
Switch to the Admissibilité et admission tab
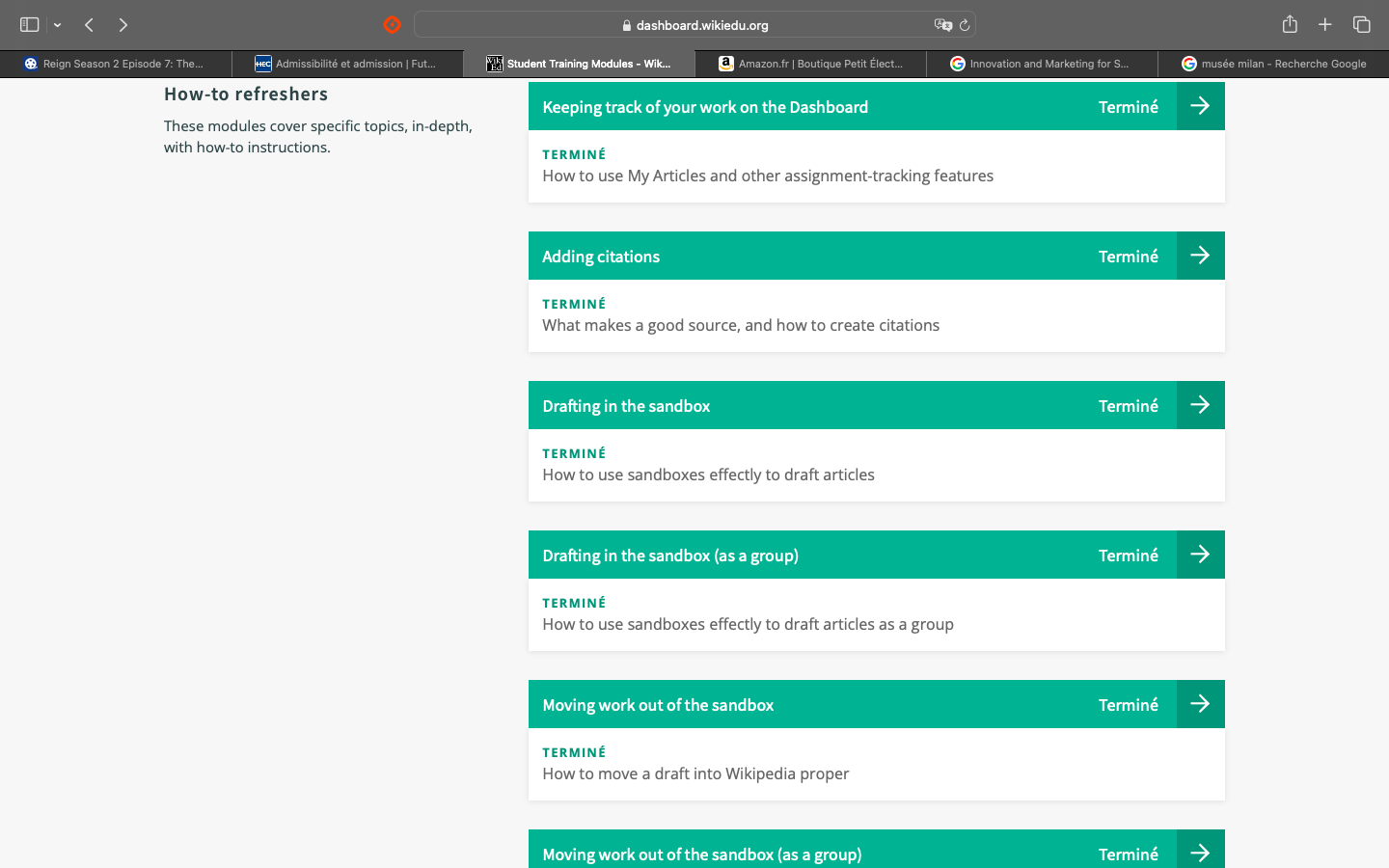click(347, 64)
